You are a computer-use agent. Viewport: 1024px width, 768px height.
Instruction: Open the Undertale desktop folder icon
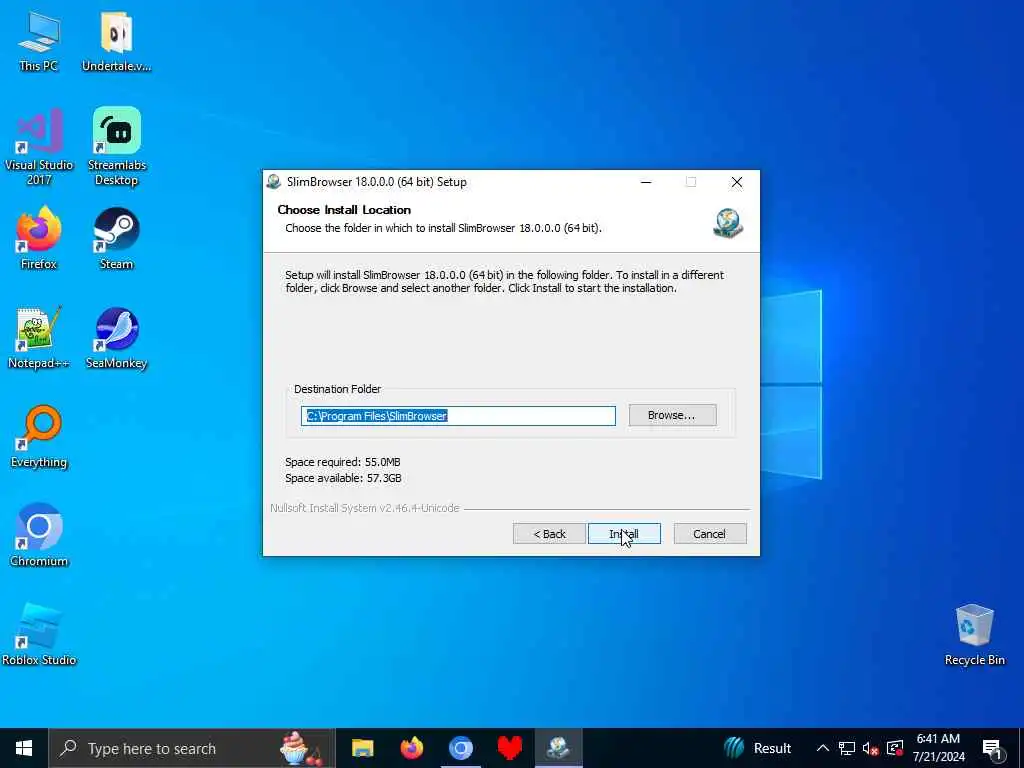tap(116, 40)
